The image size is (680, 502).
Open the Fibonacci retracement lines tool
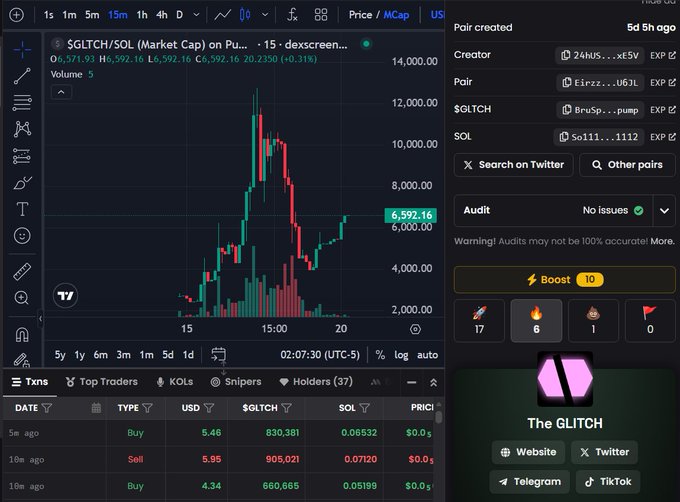point(22,102)
